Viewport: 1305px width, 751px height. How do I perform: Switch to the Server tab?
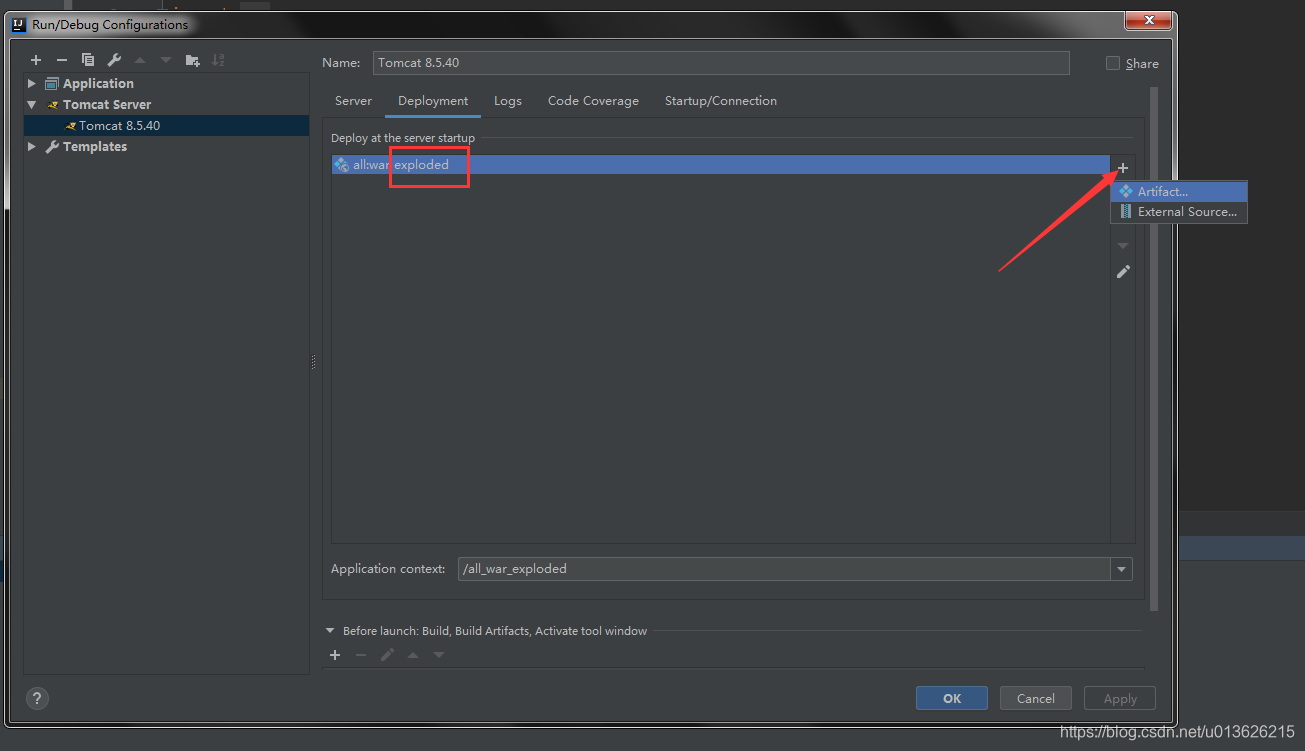(353, 101)
